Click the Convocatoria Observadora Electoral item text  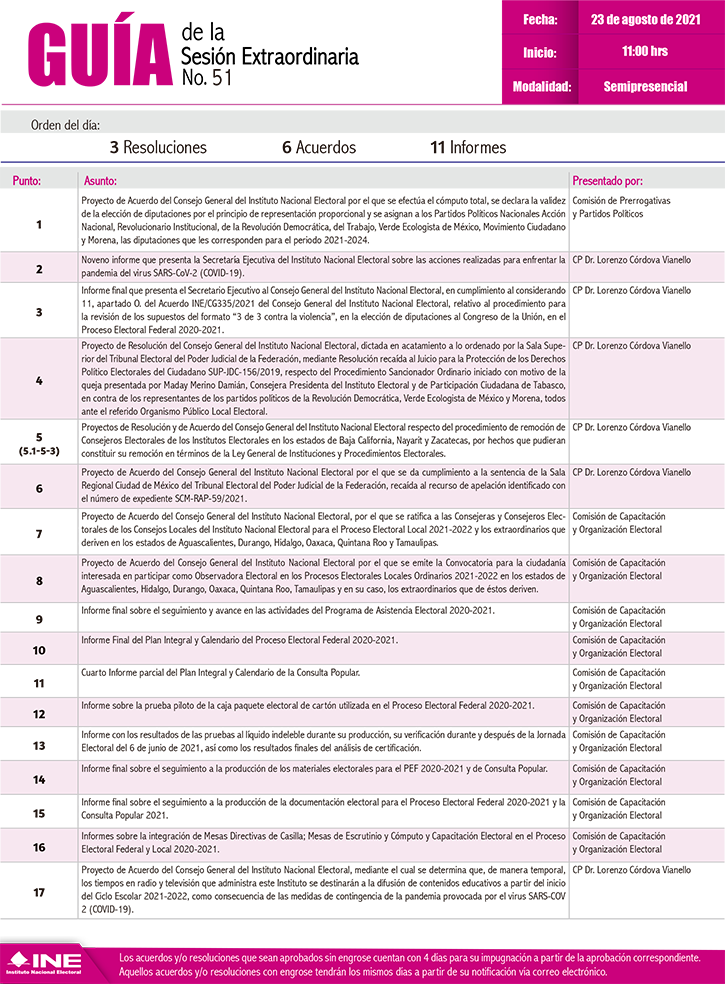323,576
